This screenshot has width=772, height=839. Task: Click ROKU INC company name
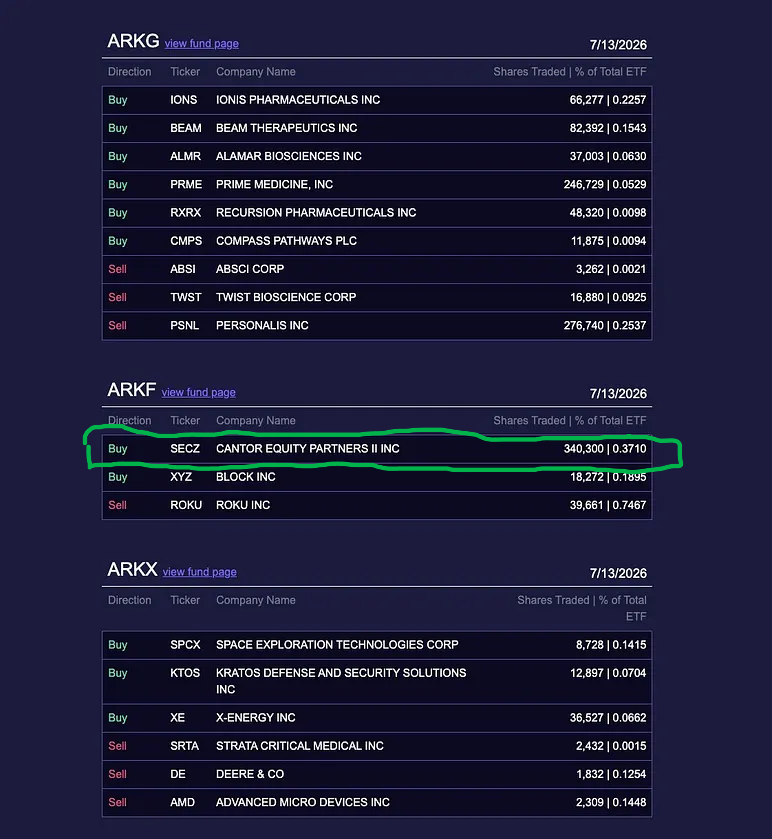[x=243, y=505]
